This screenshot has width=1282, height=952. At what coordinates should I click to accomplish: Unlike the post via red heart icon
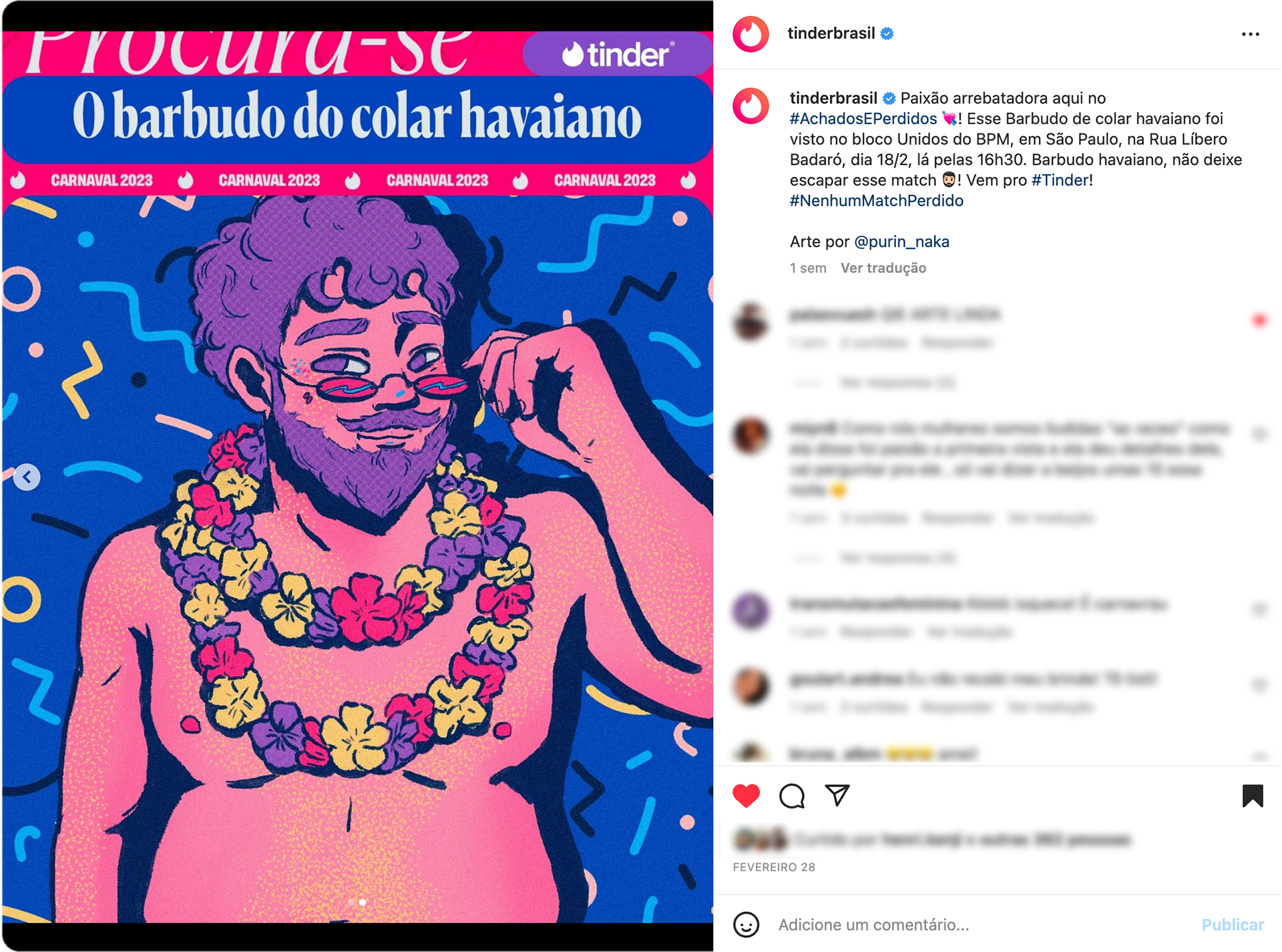click(x=746, y=795)
